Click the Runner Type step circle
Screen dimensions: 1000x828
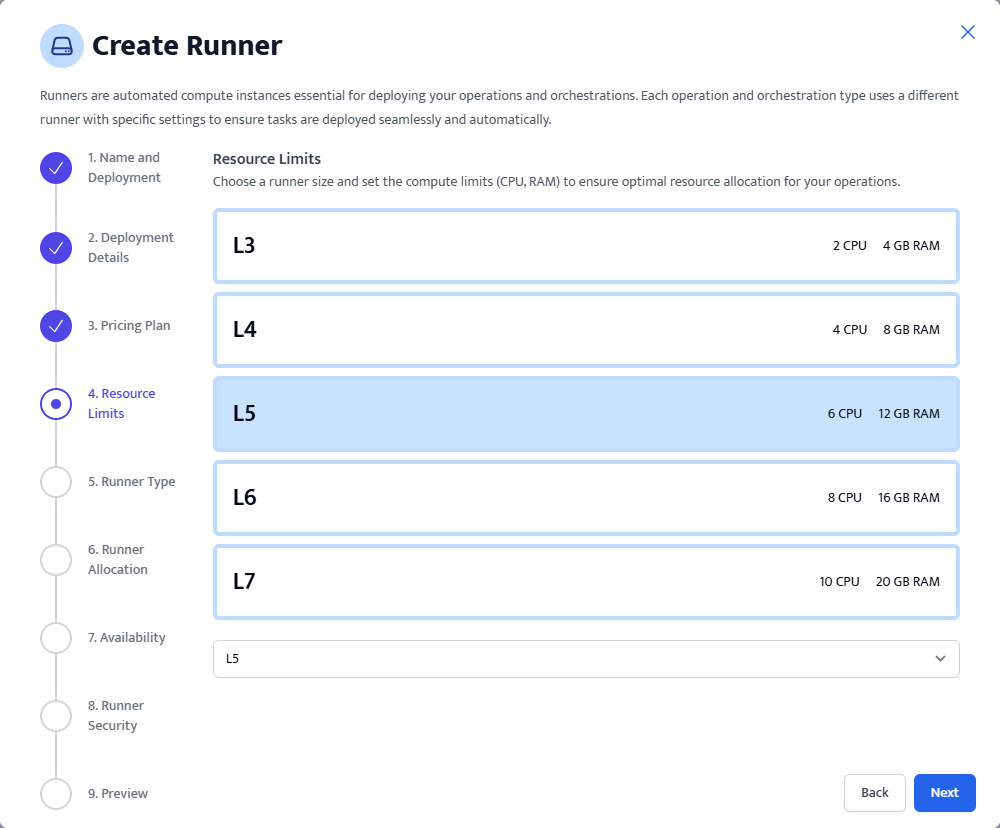56,482
